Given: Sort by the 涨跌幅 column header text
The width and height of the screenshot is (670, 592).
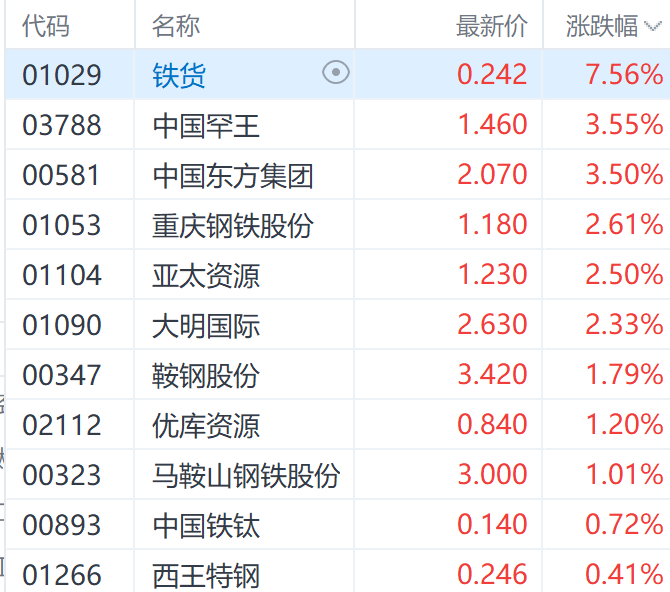Looking at the screenshot, I should (x=602, y=26).
